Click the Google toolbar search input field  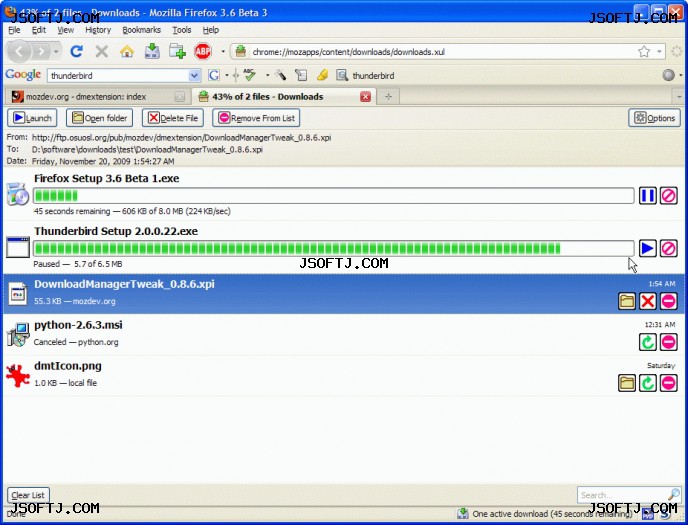pos(118,75)
